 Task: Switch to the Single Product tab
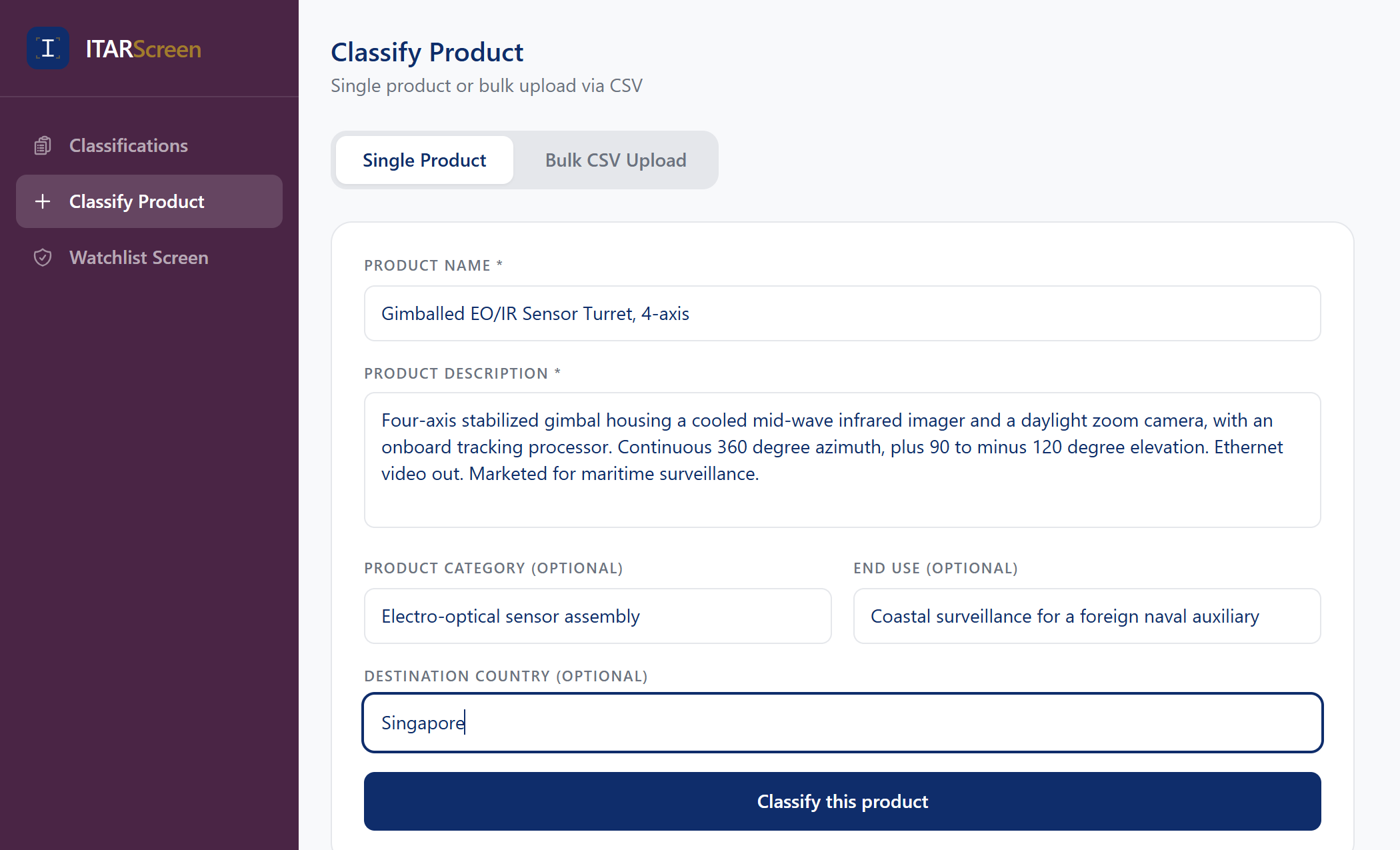[425, 160]
